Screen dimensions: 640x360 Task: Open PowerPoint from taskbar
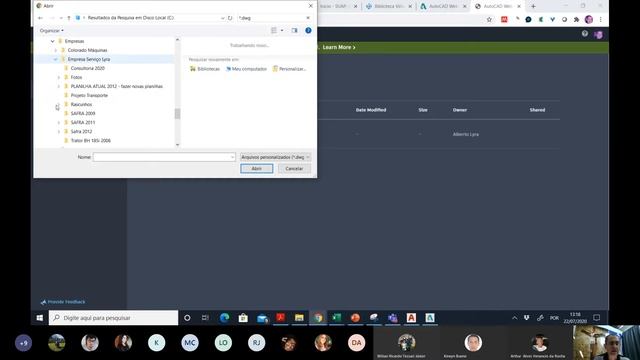click(x=355, y=318)
